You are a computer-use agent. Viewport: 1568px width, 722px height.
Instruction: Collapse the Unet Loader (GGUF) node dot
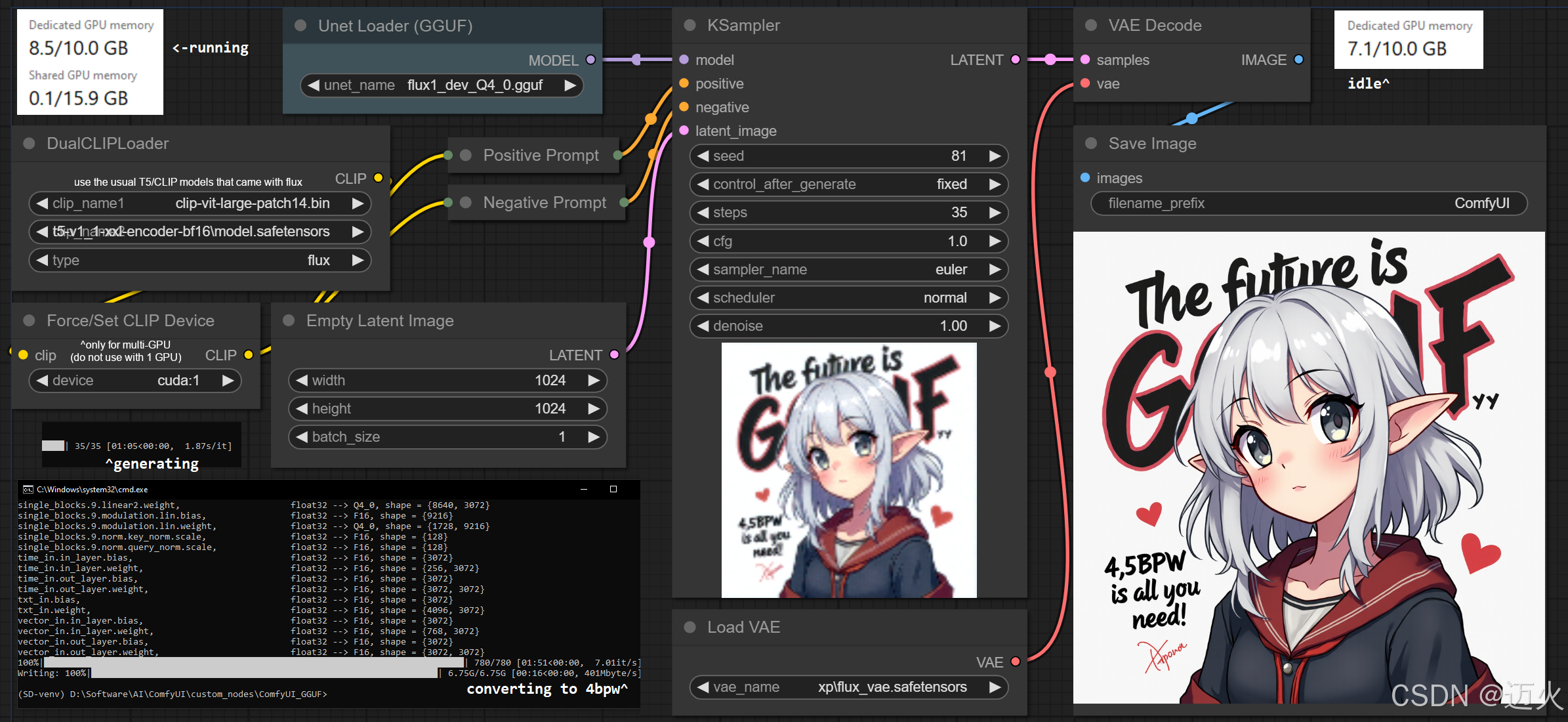click(x=300, y=25)
